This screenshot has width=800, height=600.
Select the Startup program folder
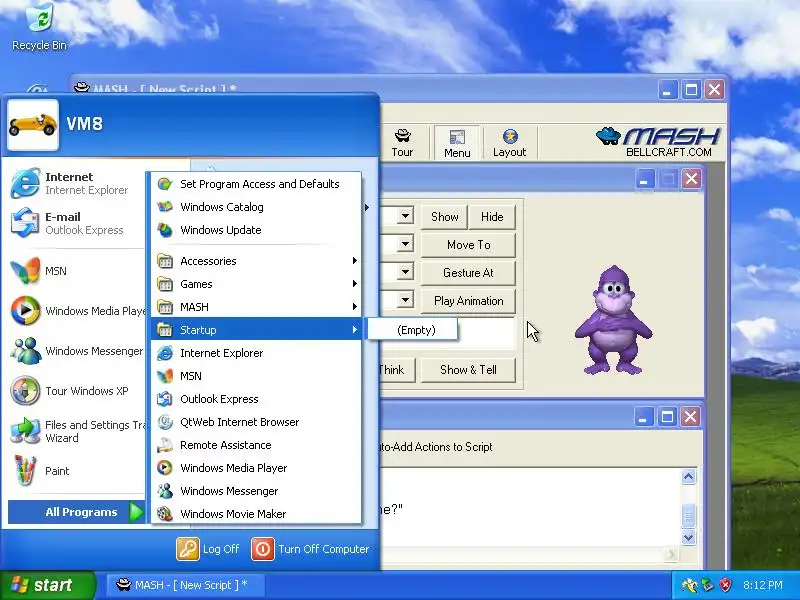[x=256, y=330]
